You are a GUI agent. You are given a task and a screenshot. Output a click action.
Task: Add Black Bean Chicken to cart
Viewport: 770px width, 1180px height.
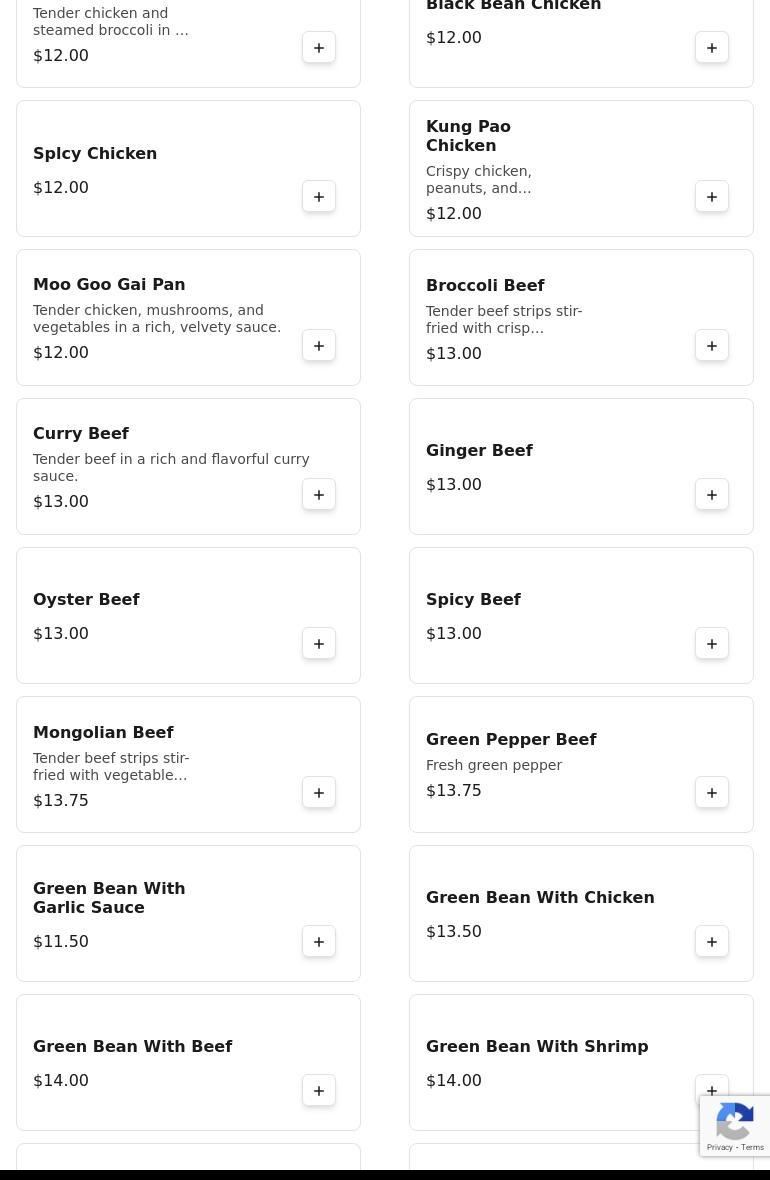tap(712, 48)
